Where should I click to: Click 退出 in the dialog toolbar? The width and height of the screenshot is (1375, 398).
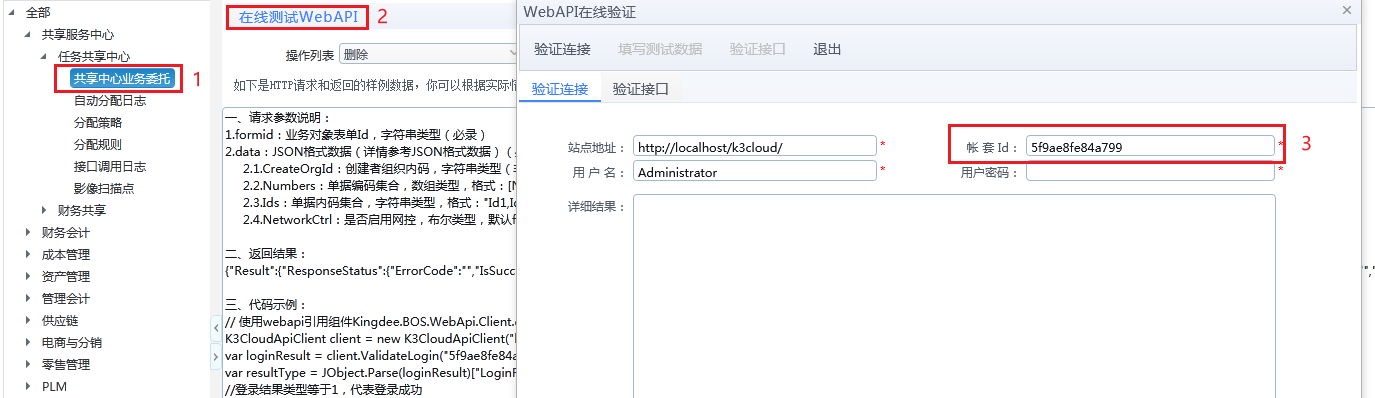[x=827, y=49]
